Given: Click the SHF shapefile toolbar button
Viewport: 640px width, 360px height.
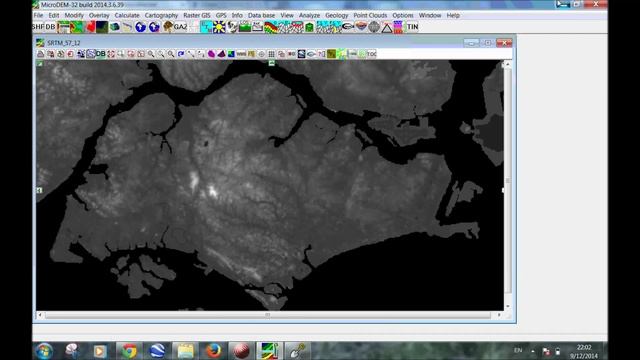Looking at the screenshot, I should pos(38,27).
